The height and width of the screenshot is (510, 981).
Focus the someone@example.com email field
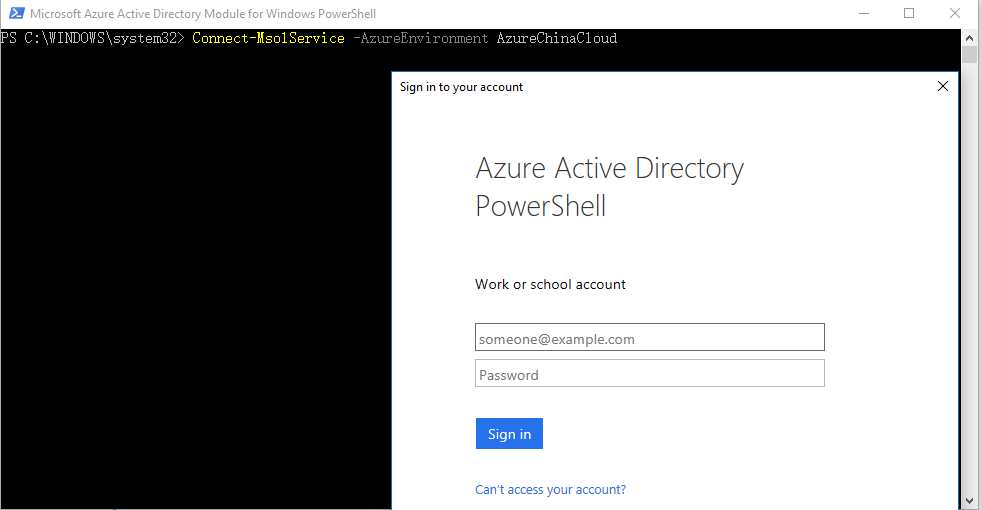(x=649, y=338)
